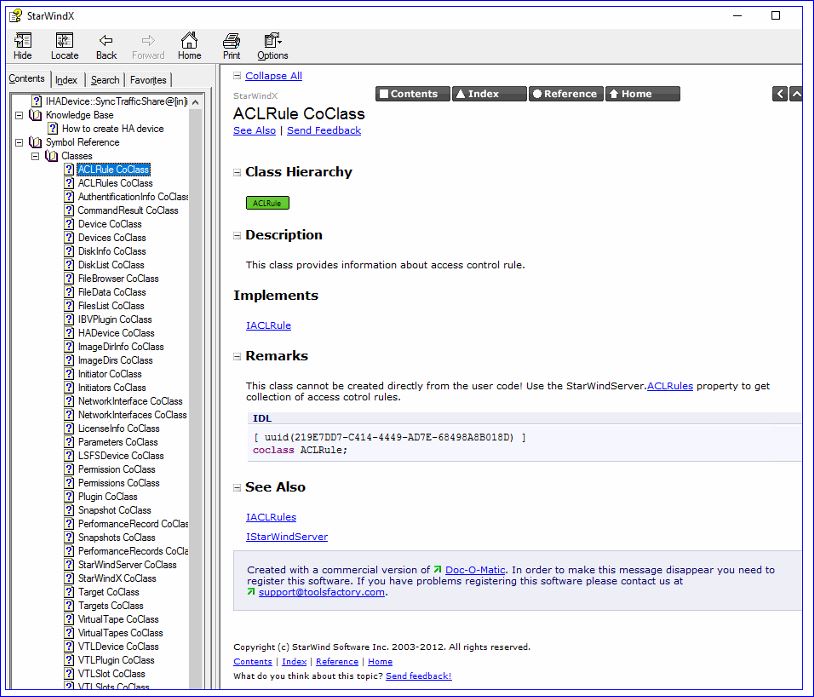The image size is (814, 697).
Task: Open the How to create HA device topic
Action: point(113,129)
